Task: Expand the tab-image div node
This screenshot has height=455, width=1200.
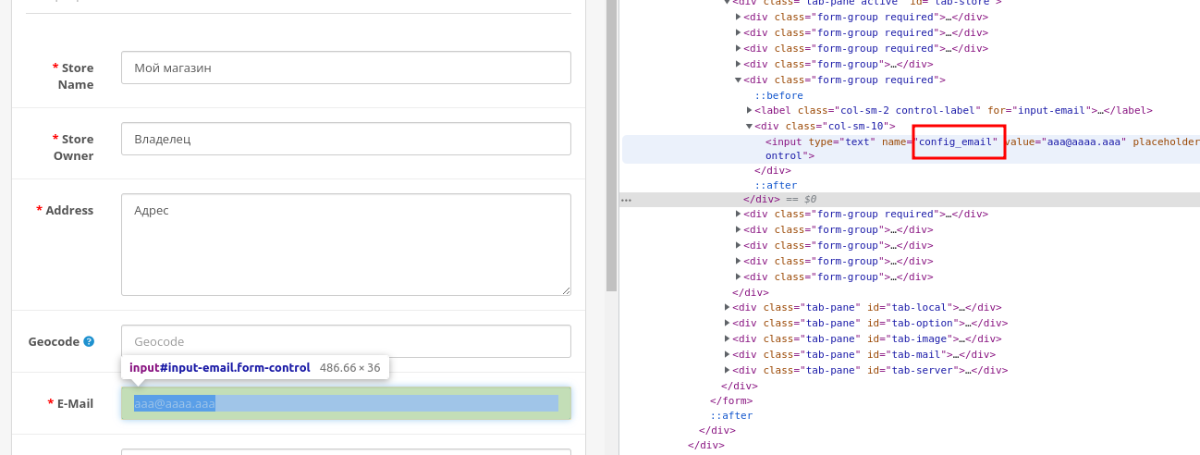Action: click(727, 339)
